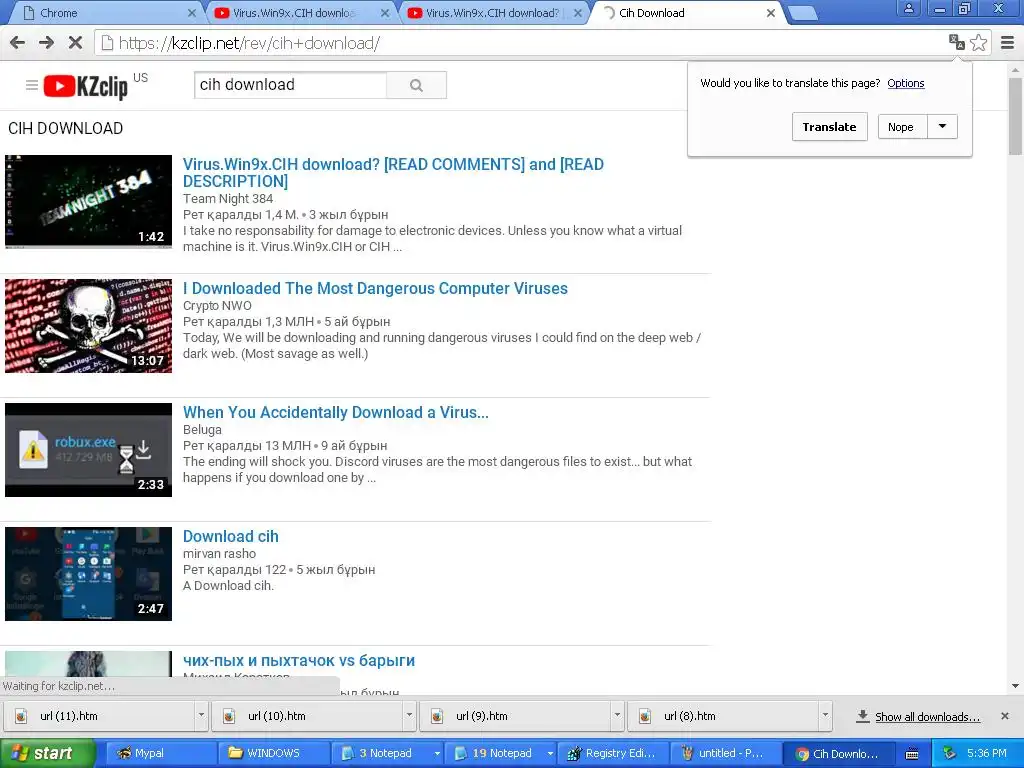Expand the url (9).htm download menu arrow

point(616,715)
